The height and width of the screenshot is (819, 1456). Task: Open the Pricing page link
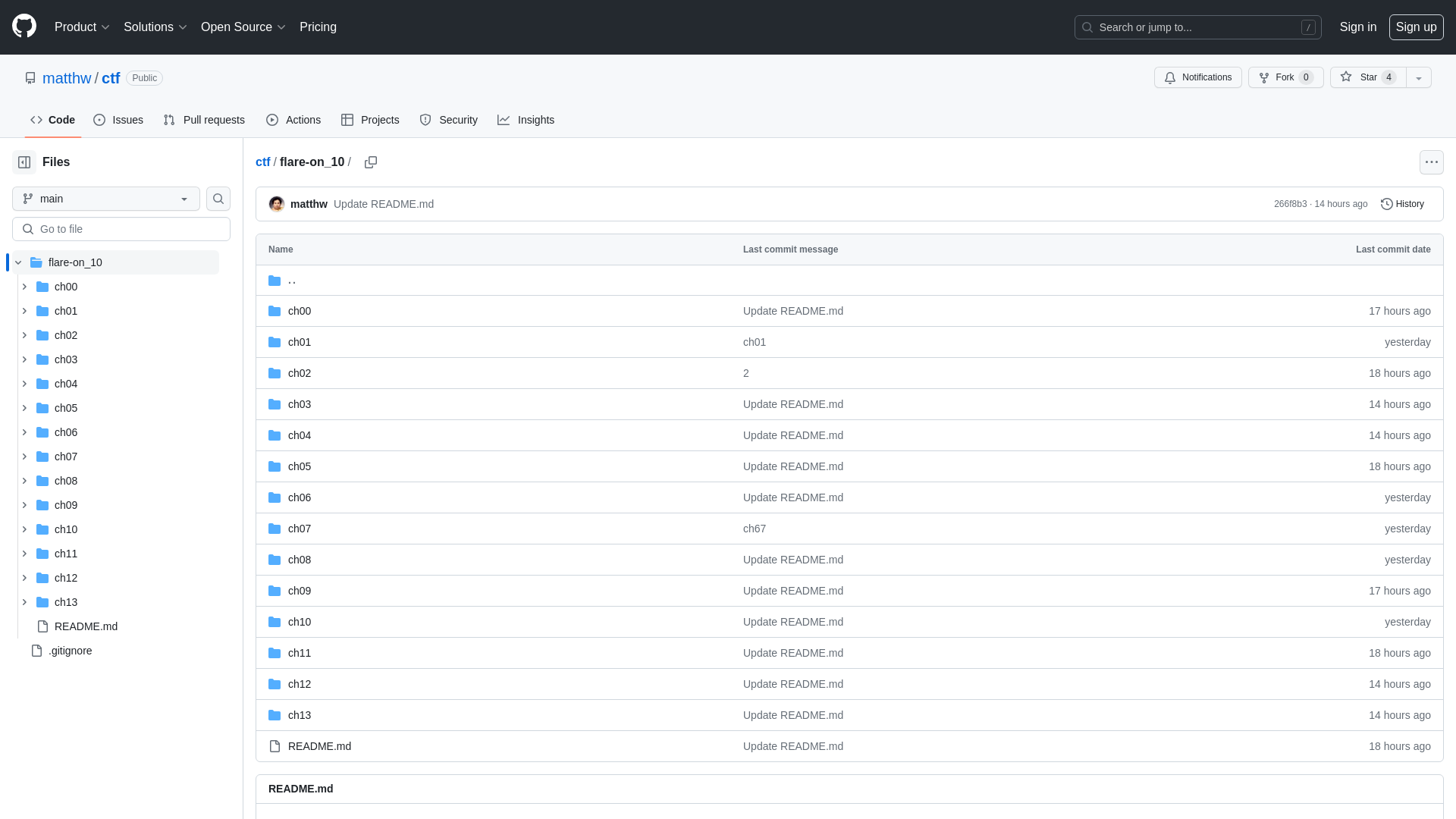[x=318, y=27]
